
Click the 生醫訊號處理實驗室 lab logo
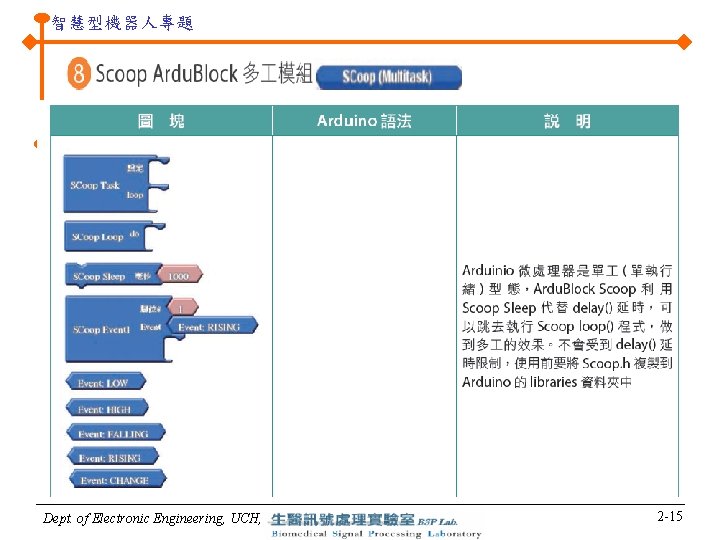(x=343, y=519)
